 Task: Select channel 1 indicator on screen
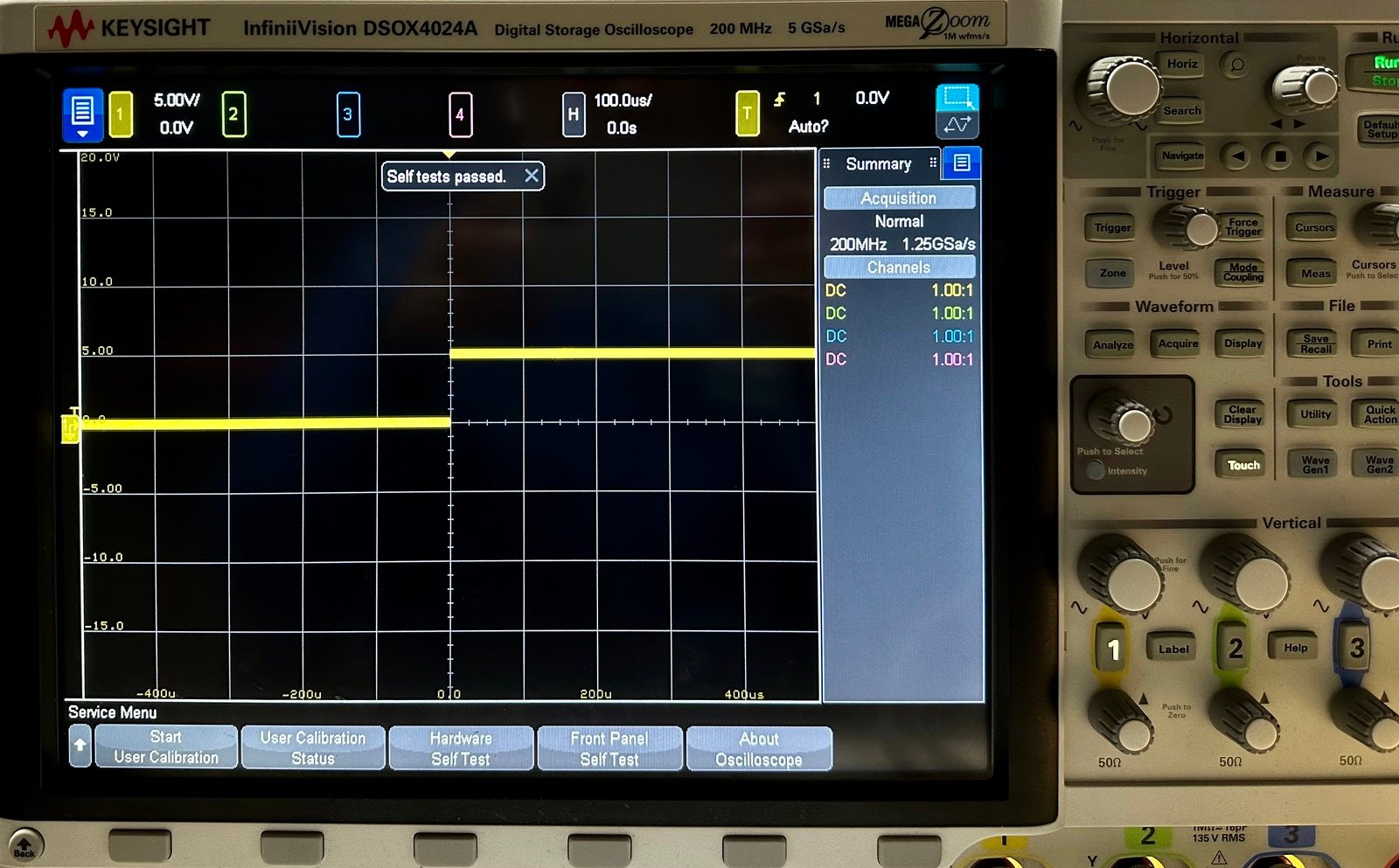click(x=121, y=115)
